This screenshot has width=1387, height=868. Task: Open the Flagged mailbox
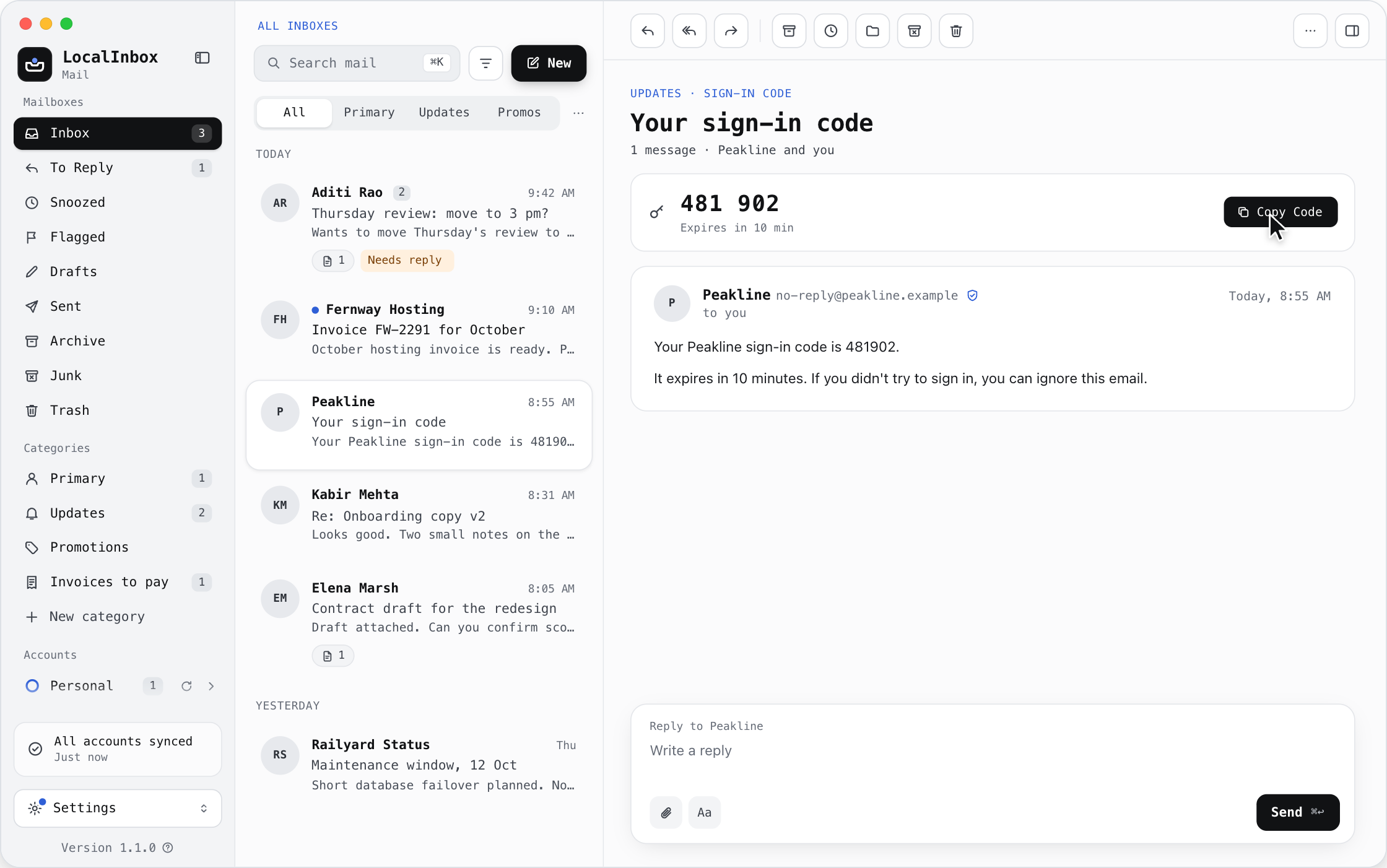coord(118,237)
